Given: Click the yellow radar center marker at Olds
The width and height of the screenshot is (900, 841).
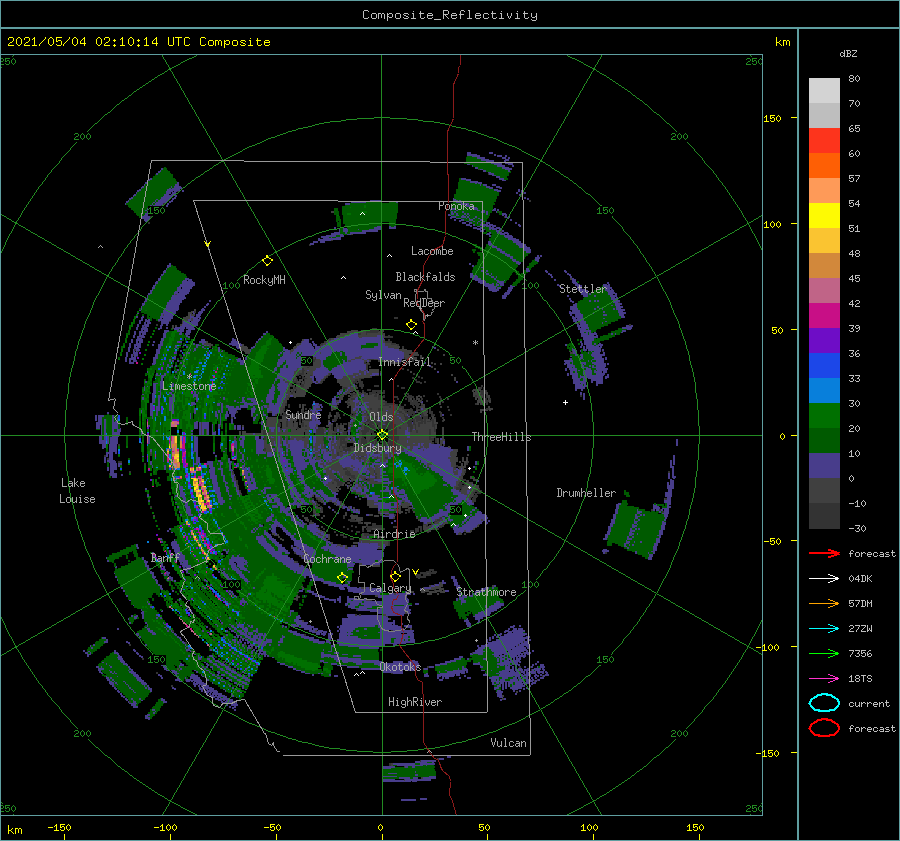Looking at the screenshot, I should coord(382,435).
